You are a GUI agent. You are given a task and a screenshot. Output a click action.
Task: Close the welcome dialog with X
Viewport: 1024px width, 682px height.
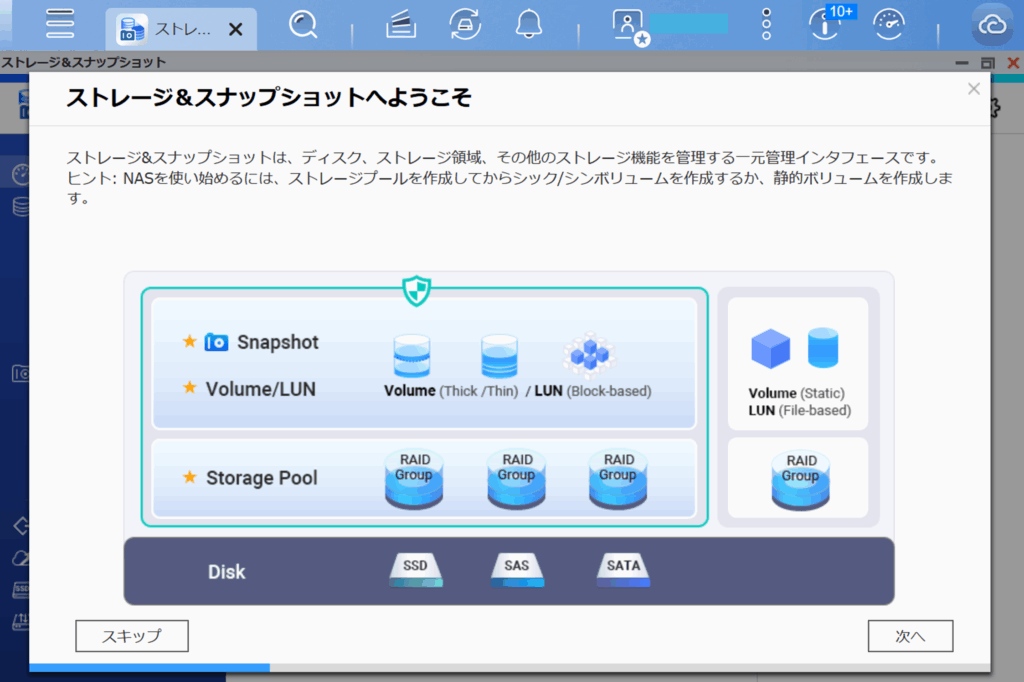point(973,89)
